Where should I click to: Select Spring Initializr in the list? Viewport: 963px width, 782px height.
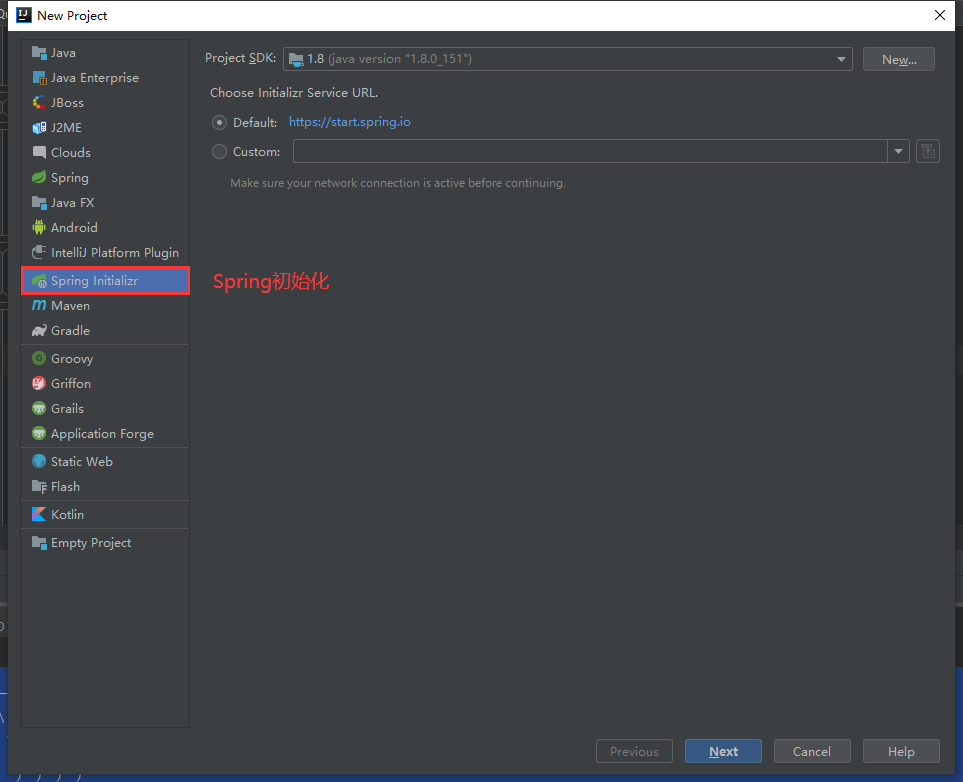(105, 281)
